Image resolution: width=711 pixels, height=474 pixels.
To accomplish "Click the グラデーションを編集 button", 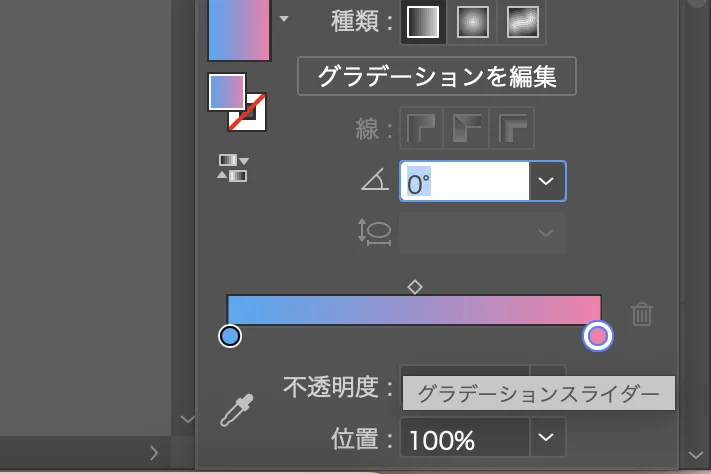I will coord(437,76).
